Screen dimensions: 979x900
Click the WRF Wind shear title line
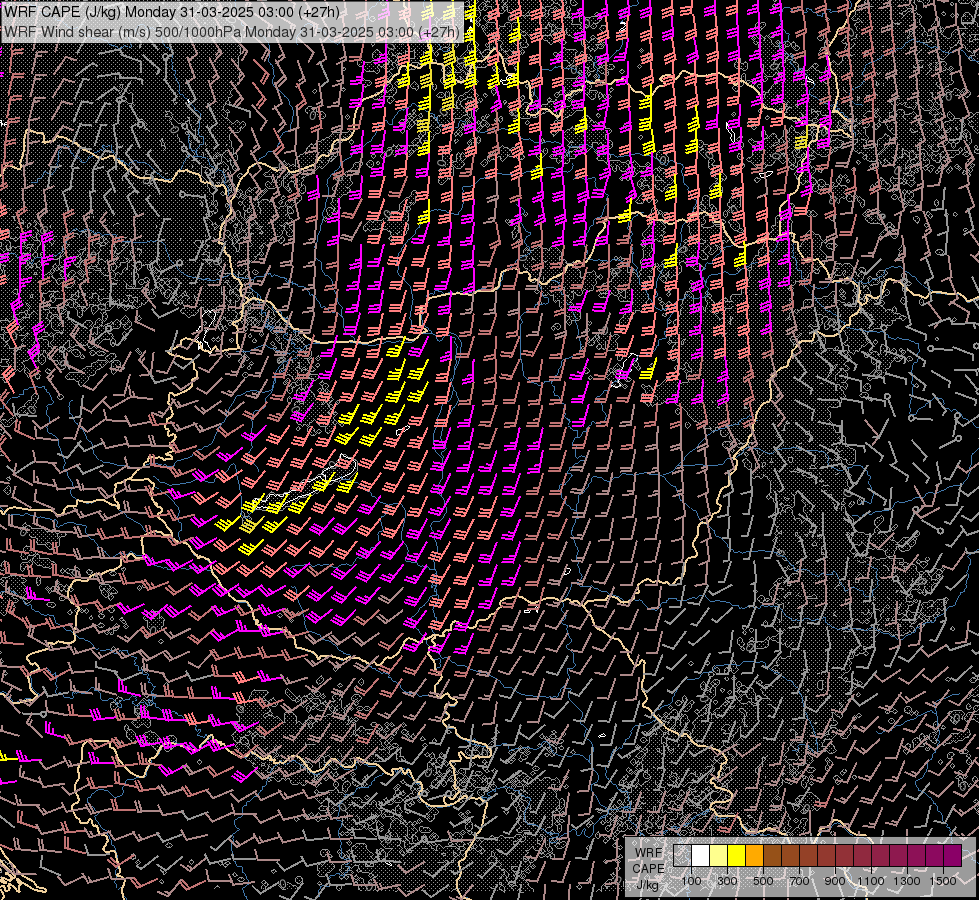232,32
